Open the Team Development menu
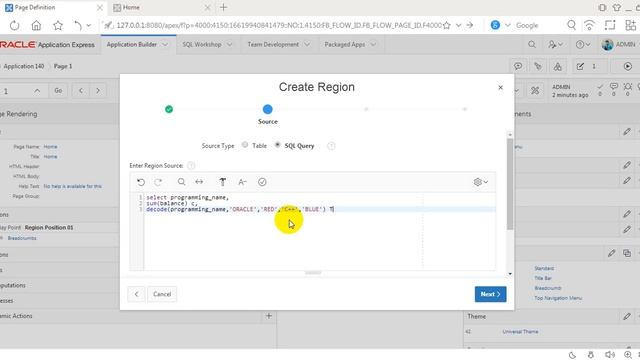This screenshot has width=640, height=360. (x=273, y=44)
